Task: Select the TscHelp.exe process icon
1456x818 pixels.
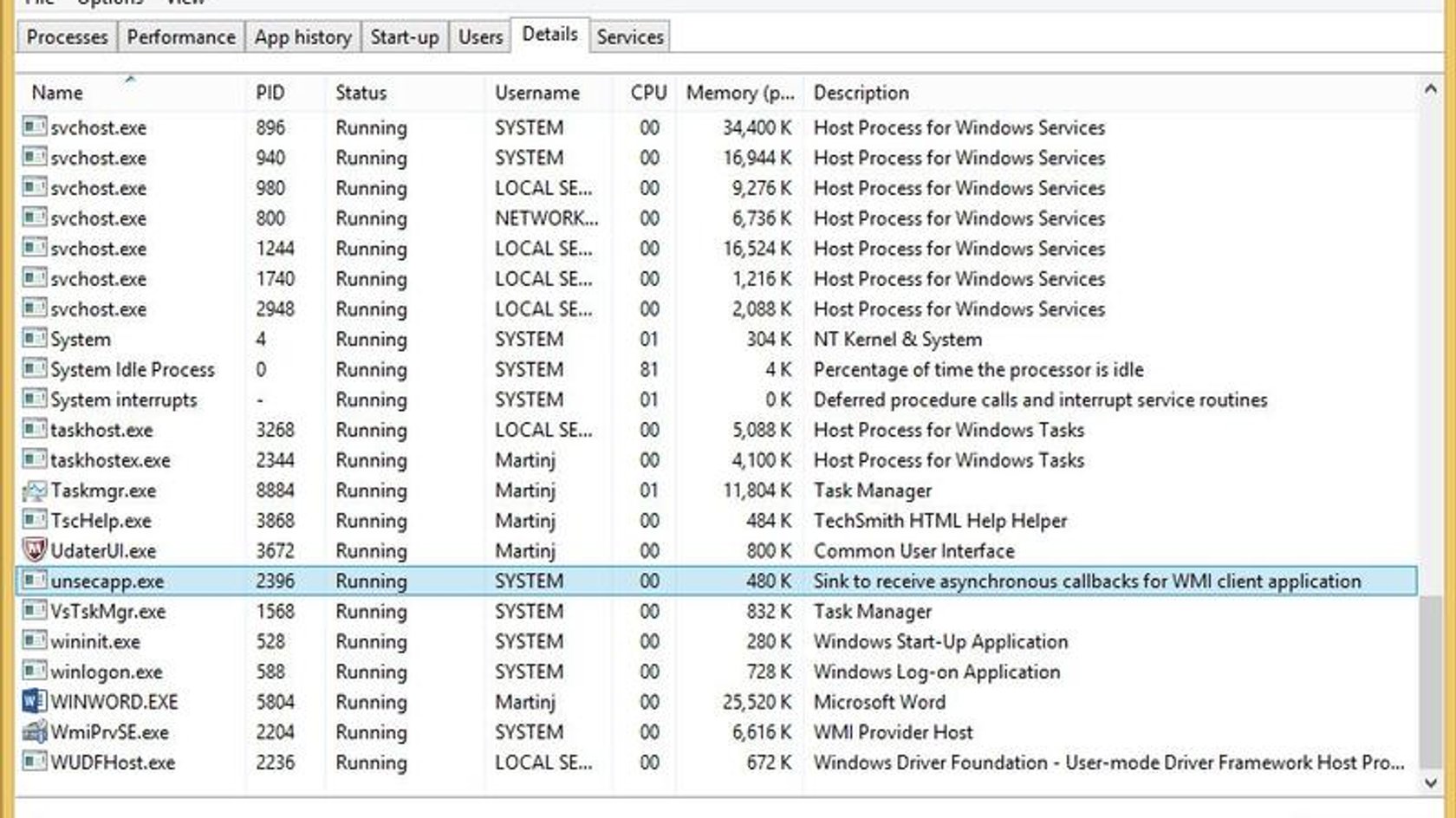Action: click(x=34, y=520)
